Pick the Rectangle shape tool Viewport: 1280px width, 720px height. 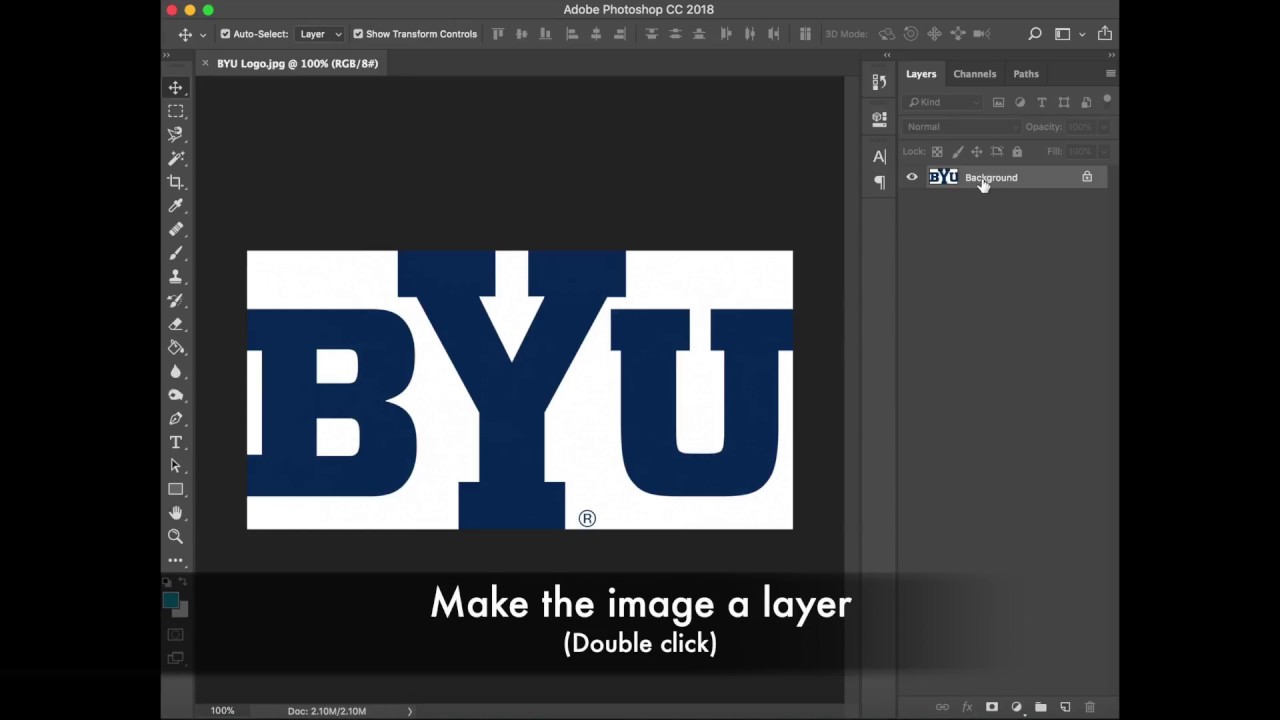pyautogui.click(x=176, y=489)
